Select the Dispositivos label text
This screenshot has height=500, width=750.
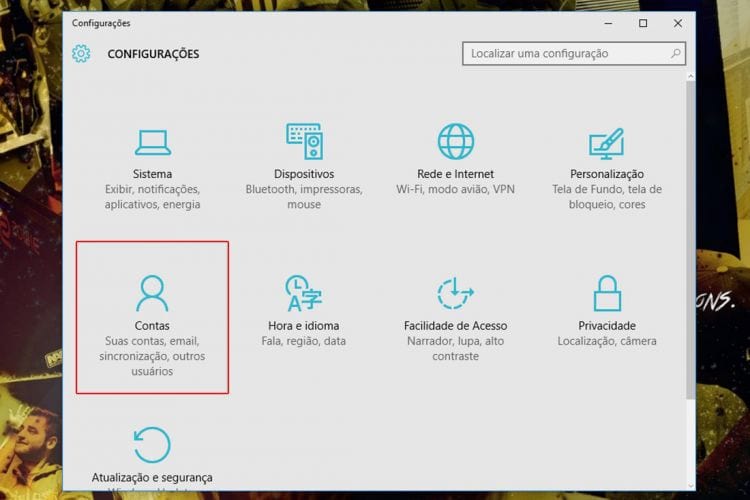coord(304,174)
